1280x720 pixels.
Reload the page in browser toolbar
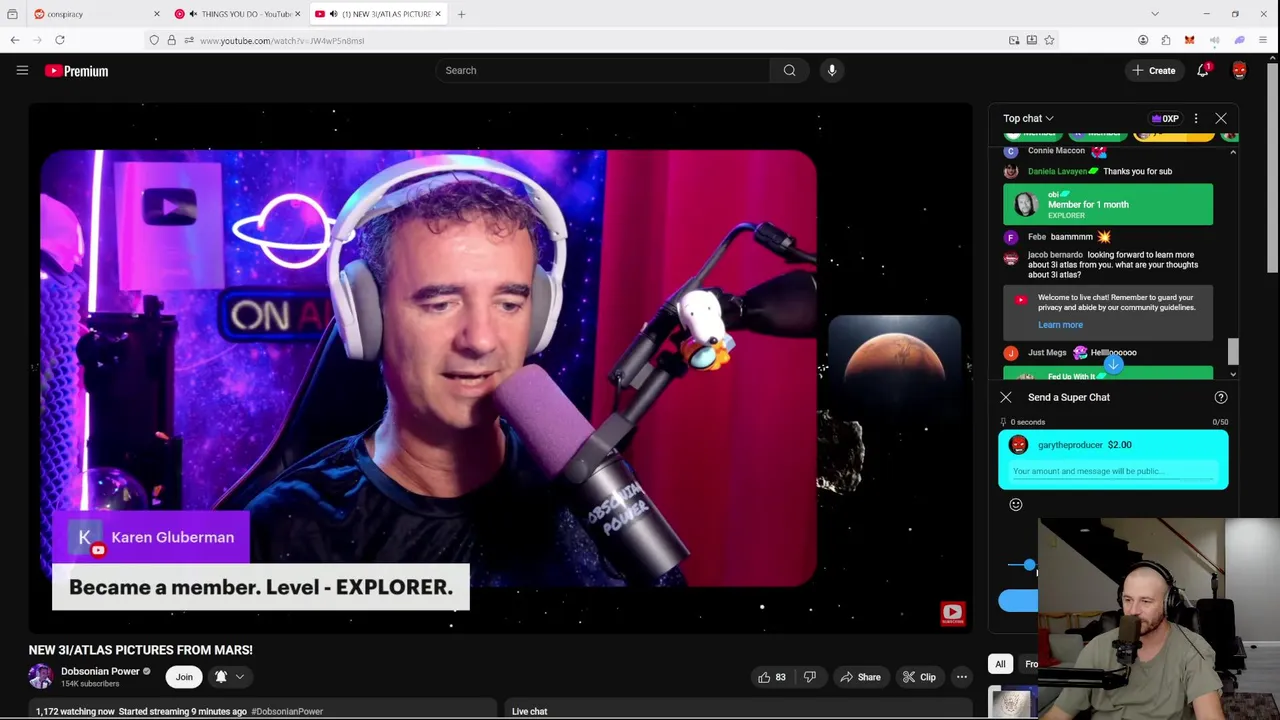pyautogui.click(x=60, y=40)
